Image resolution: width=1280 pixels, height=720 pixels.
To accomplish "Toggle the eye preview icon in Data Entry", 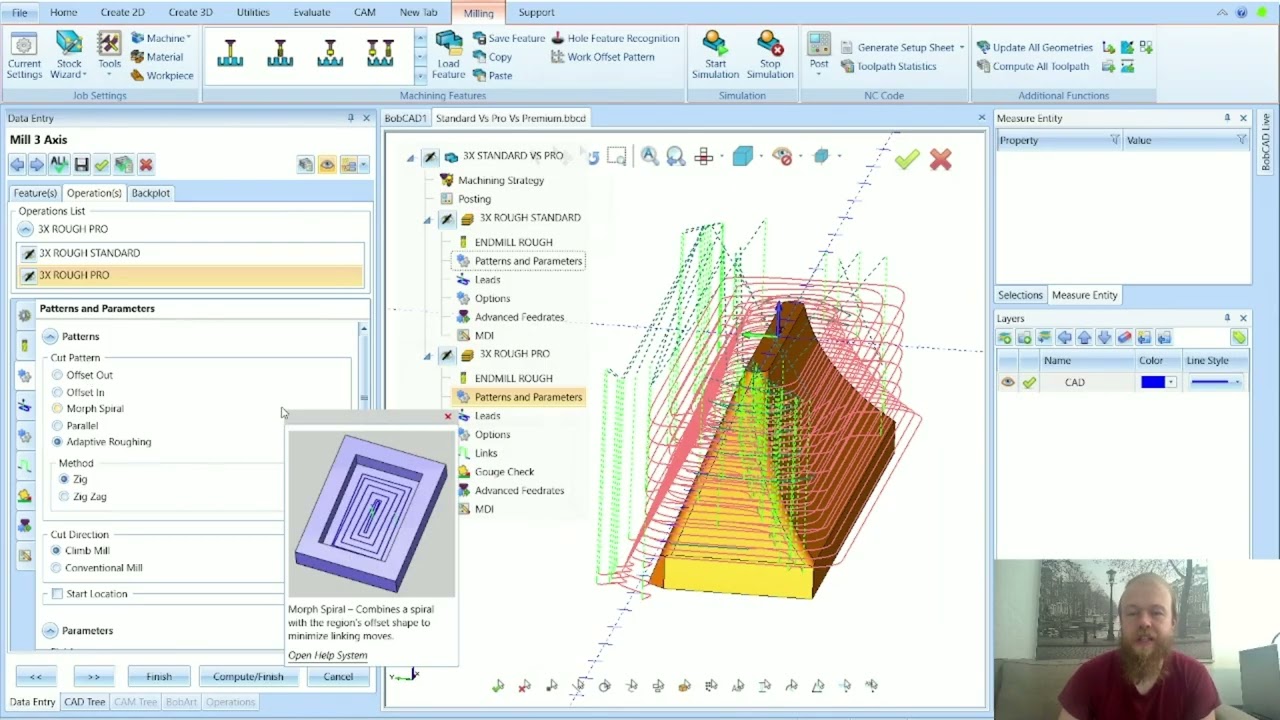I will pos(327,165).
